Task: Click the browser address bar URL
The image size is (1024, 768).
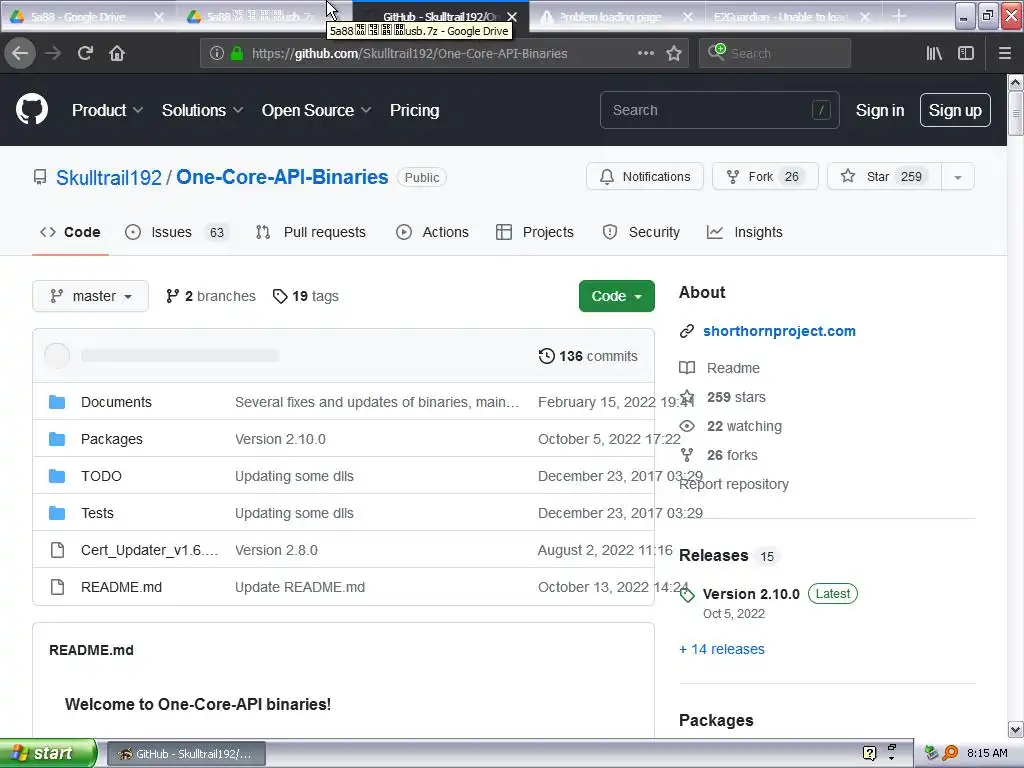Action: click(x=409, y=54)
